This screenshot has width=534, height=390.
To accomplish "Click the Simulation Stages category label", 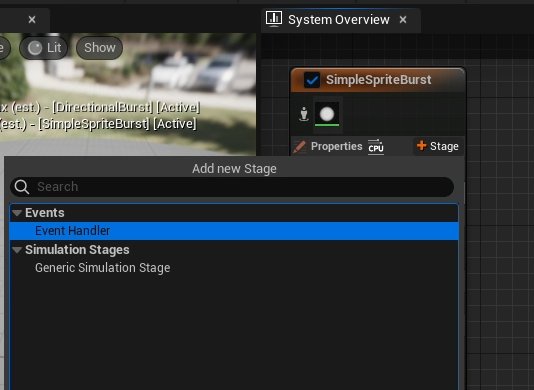I will point(77,250).
